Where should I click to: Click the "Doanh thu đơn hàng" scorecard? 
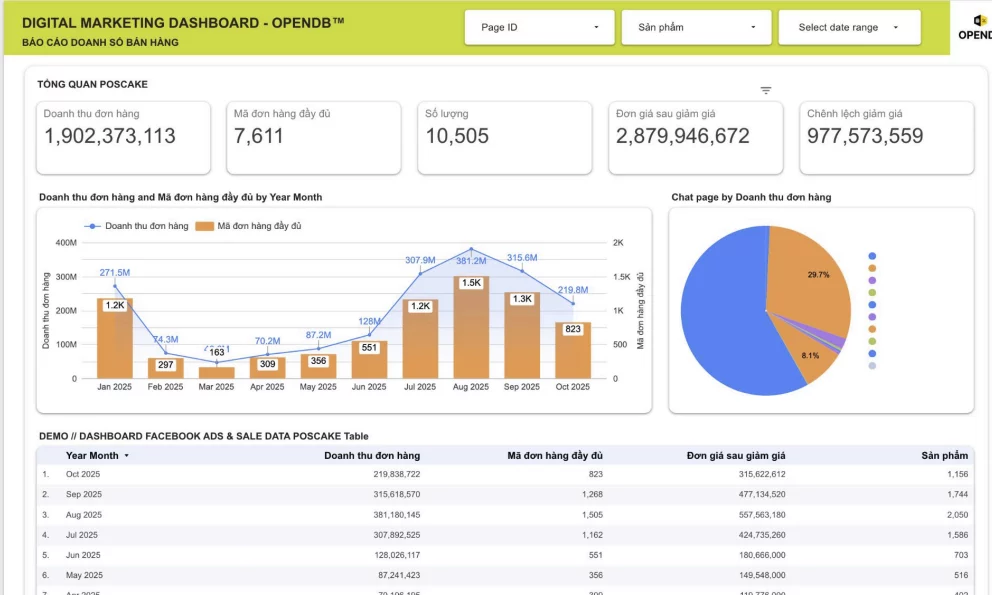pyautogui.click(x=124, y=138)
